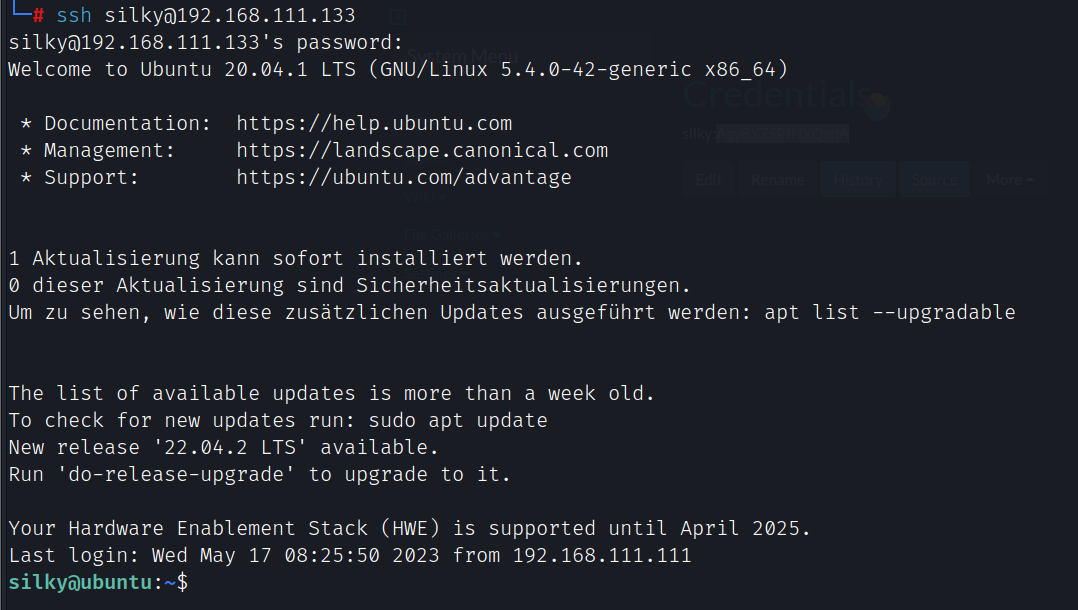Expand the faint More dropdown
Screen dimensions: 1078x610
[x=1008, y=180]
